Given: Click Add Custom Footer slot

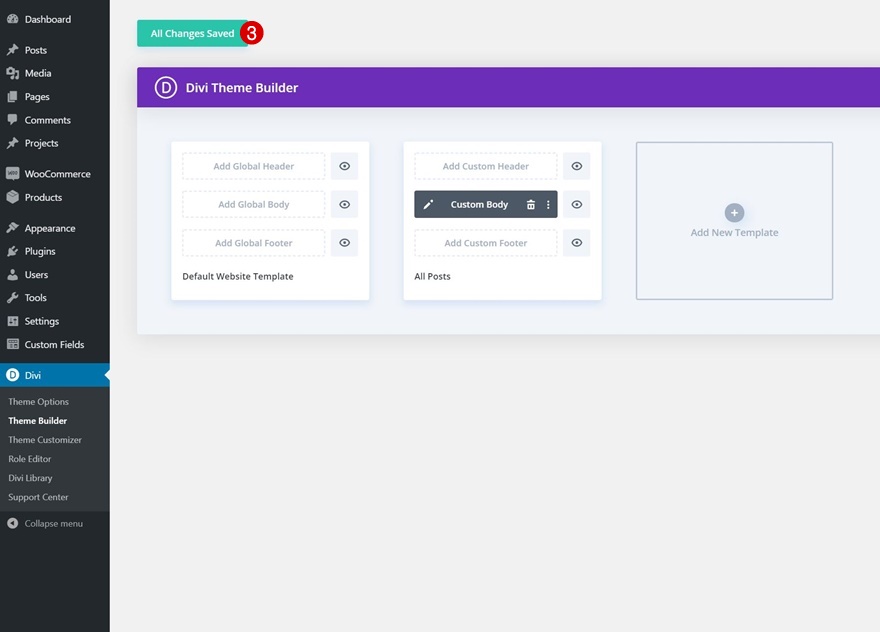Looking at the screenshot, I should coord(485,242).
